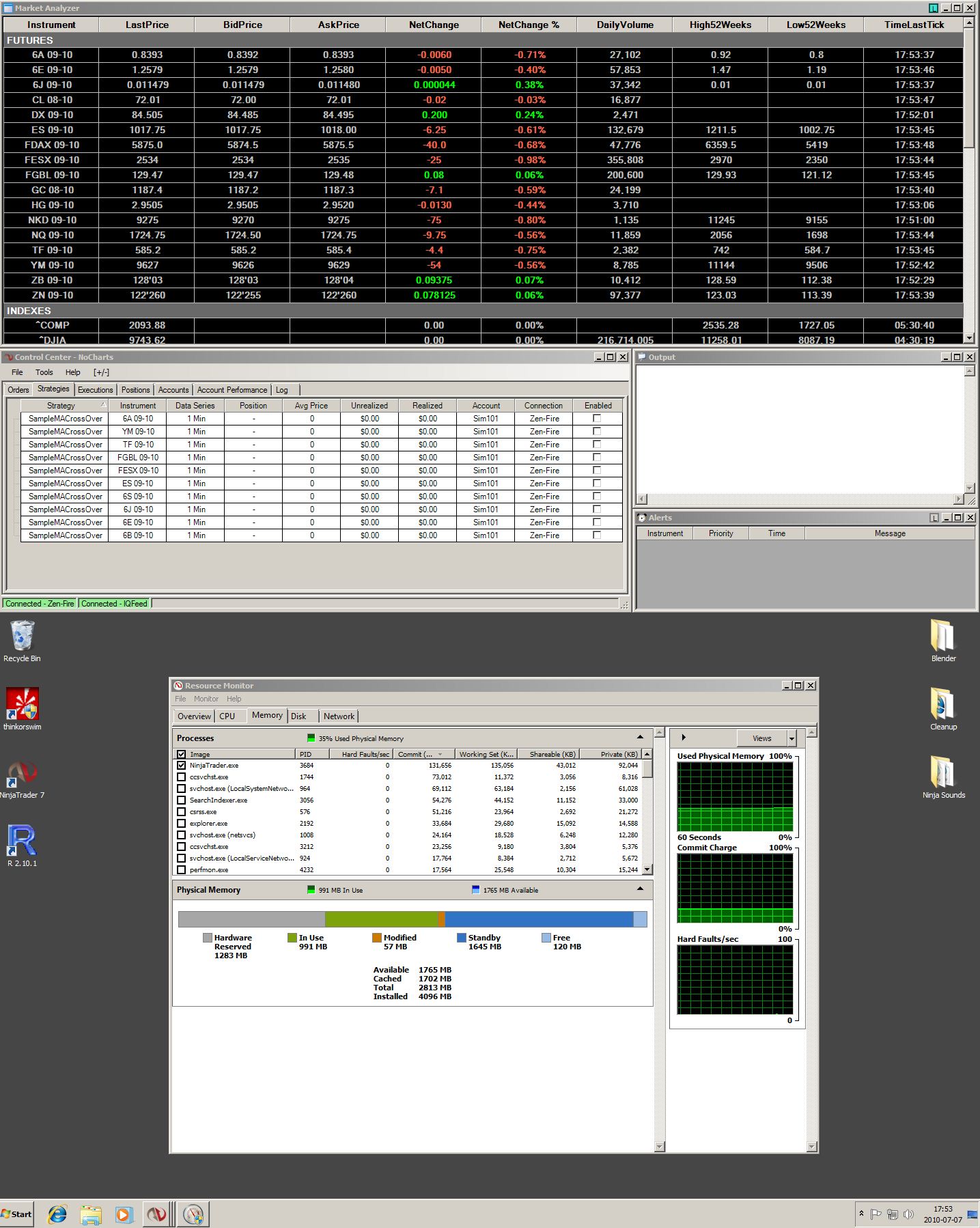The width and height of the screenshot is (980, 1228).
Task: Open the Views dropdown arrow in Resource Monitor
Action: point(792,738)
